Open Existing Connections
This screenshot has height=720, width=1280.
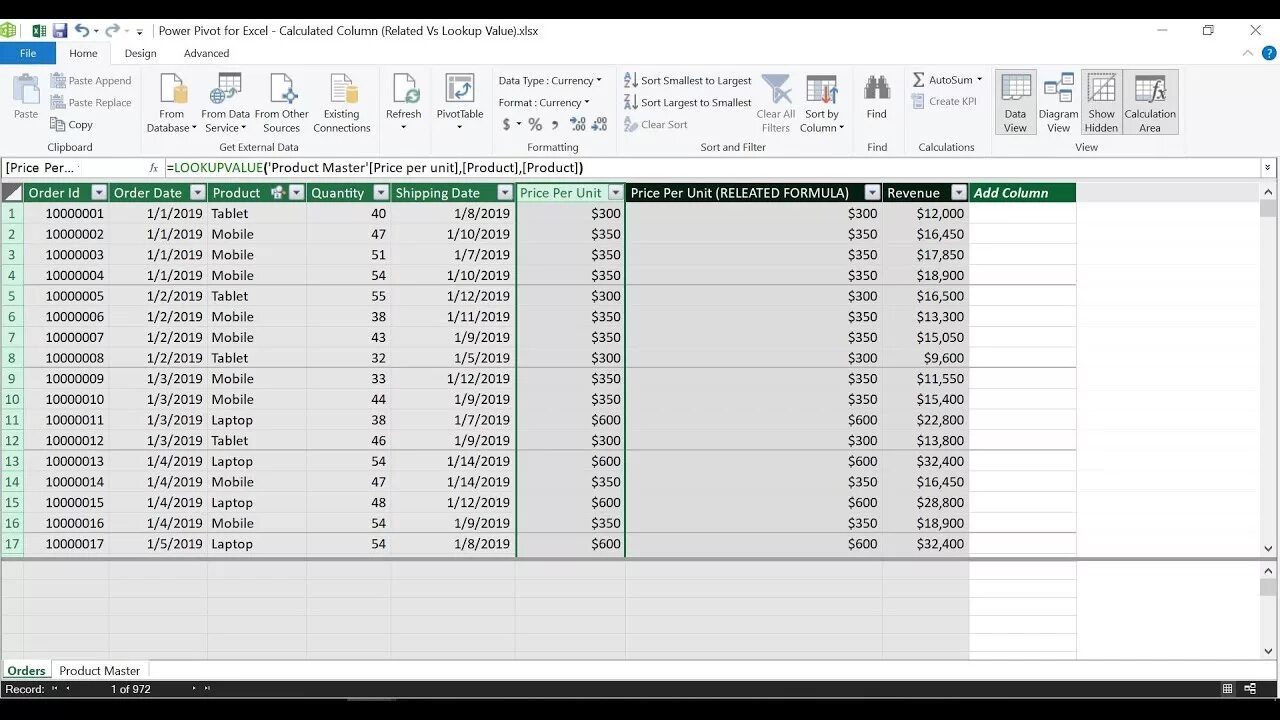coord(342,103)
